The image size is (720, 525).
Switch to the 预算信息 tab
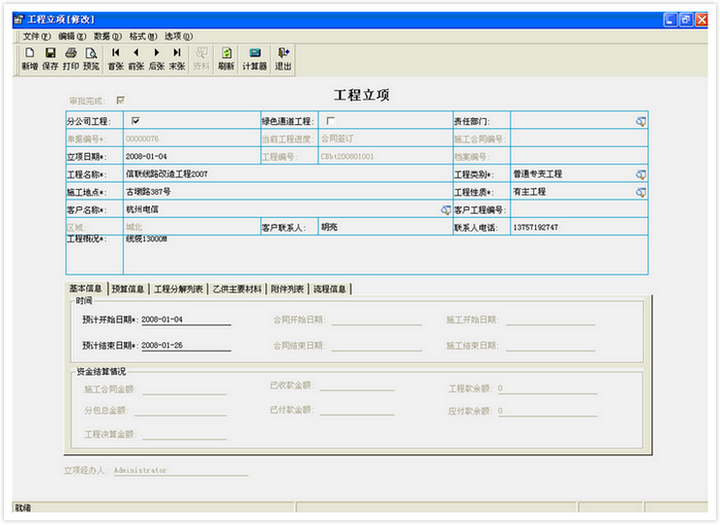(x=128, y=289)
